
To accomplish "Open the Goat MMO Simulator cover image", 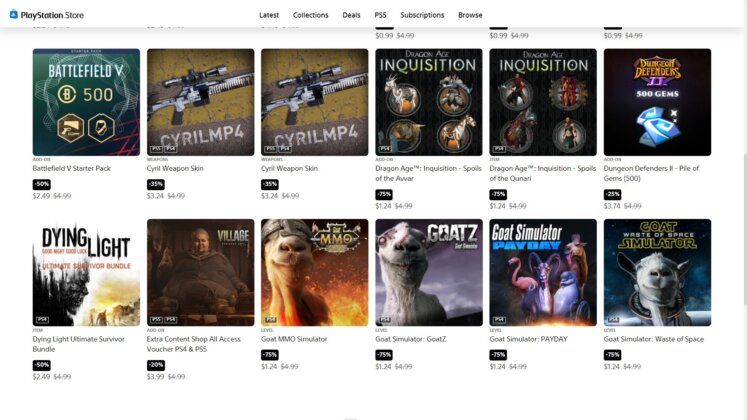I will click(x=314, y=272).
